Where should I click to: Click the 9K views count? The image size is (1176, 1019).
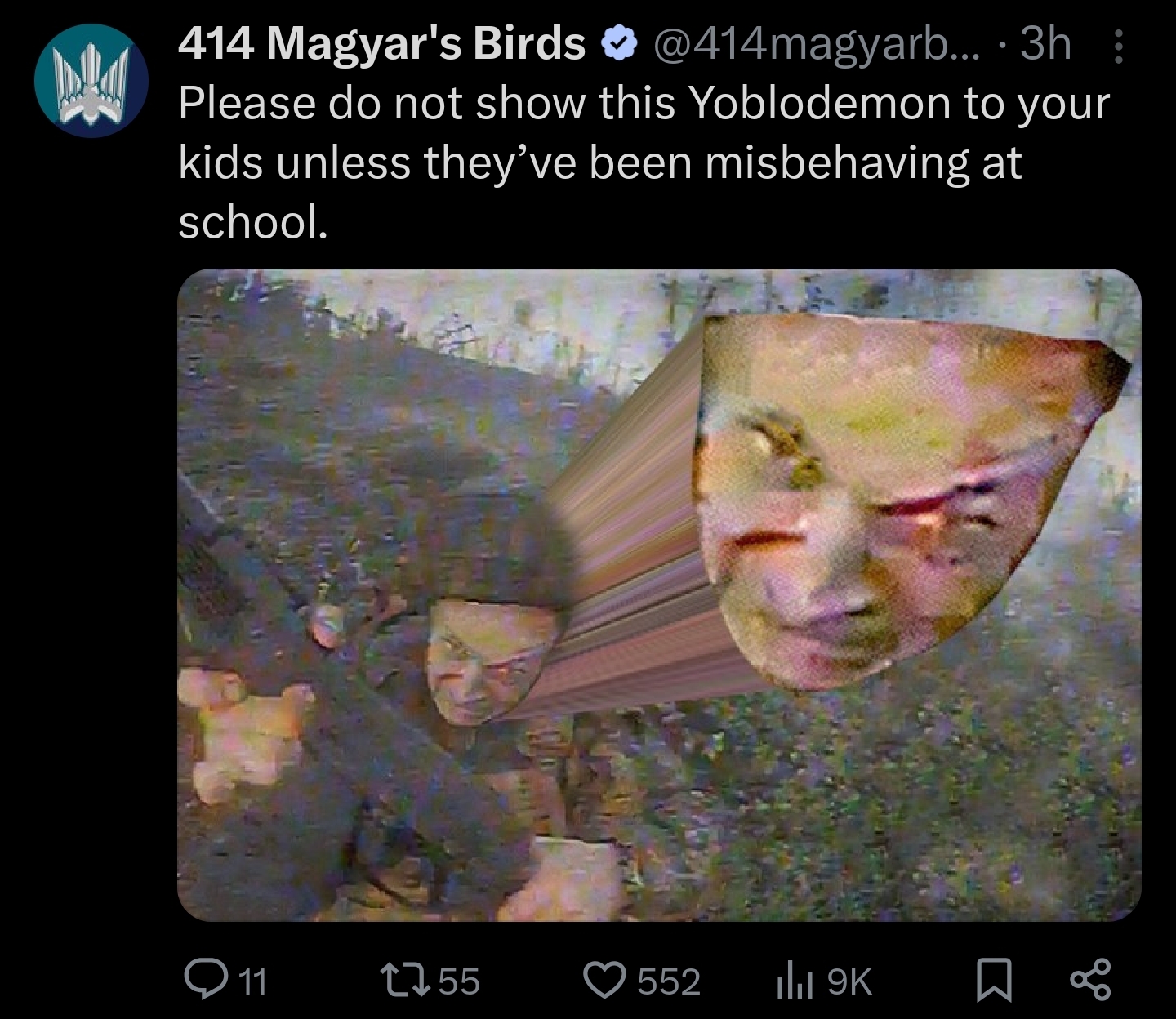tap(849, 981)
